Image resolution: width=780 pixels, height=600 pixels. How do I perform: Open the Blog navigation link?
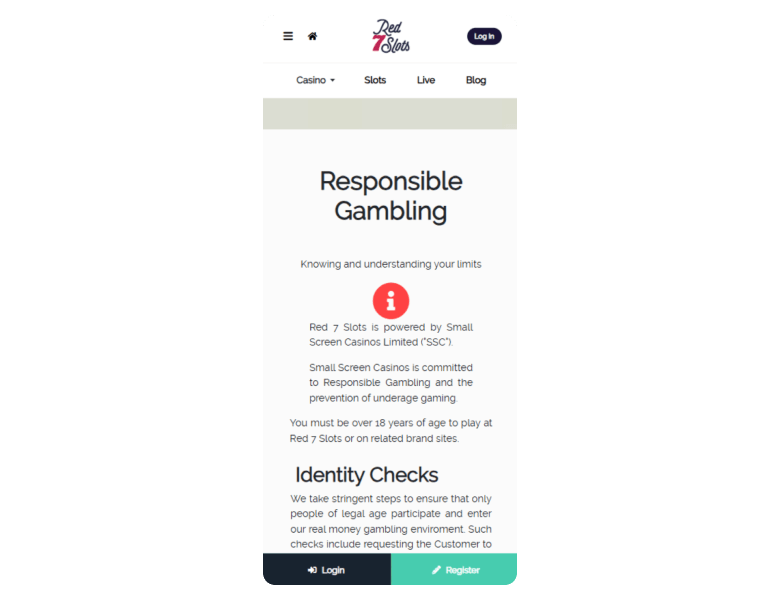tap(476, 80)
